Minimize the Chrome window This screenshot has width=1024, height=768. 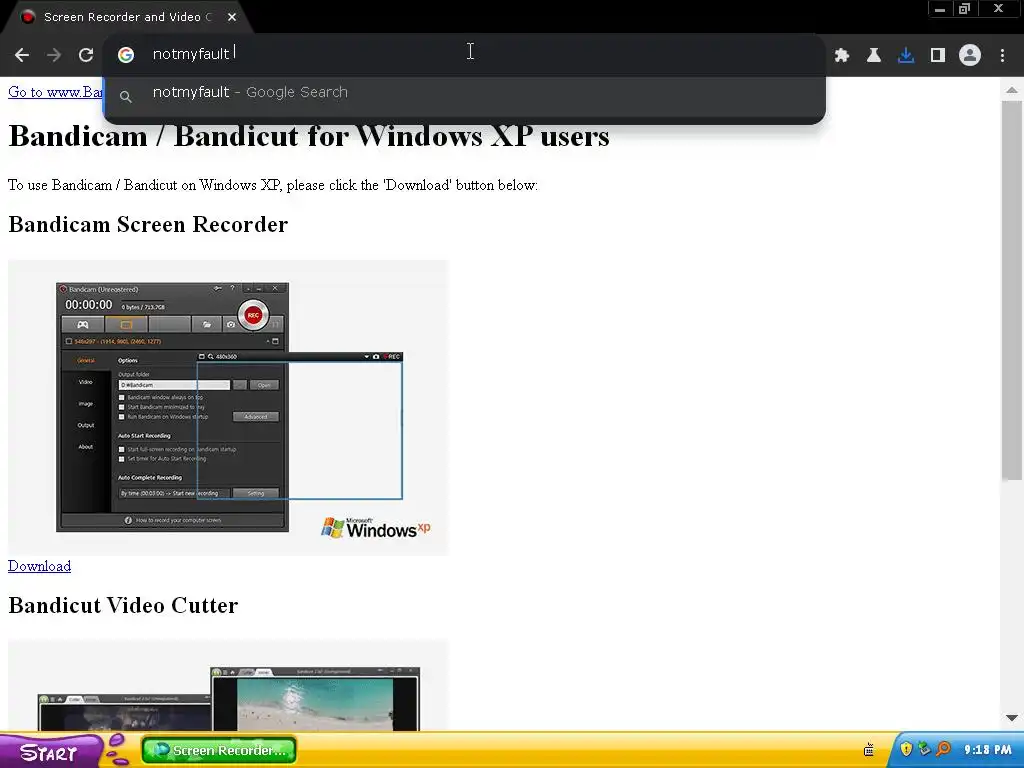[x=940, y=9]
